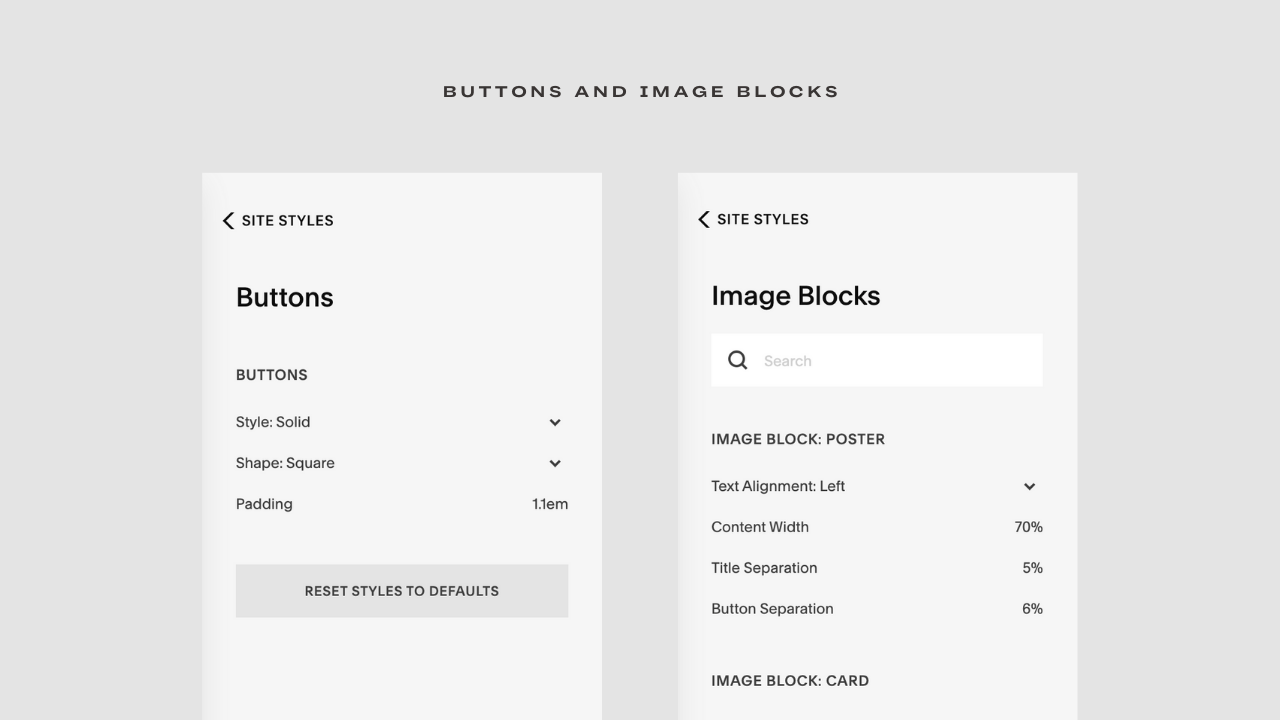Click the back chevron in Image Blocks panel

tap(703, 219)
